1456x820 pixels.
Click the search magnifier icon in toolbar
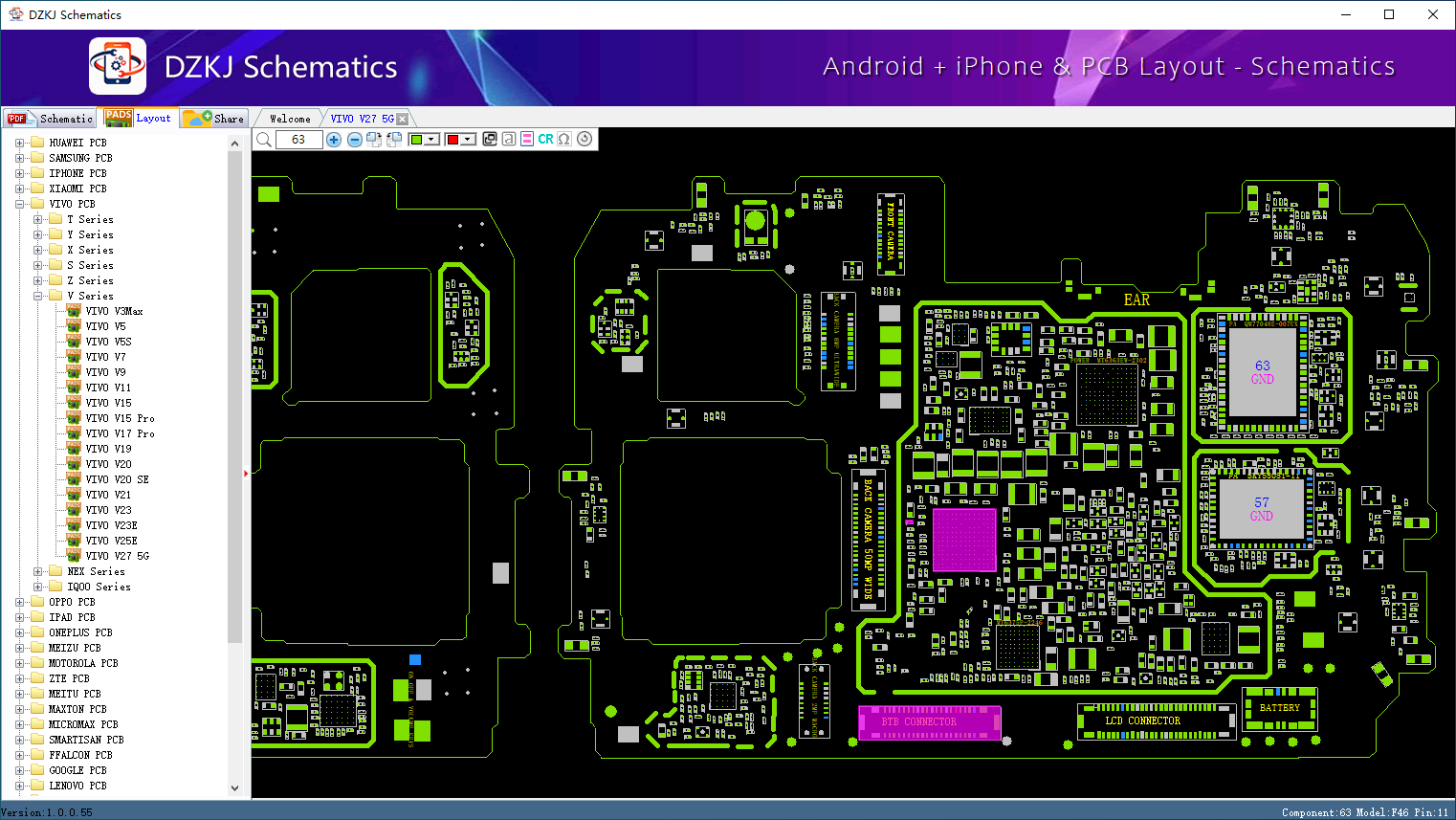pyautogui.click(x=264, y=140)
